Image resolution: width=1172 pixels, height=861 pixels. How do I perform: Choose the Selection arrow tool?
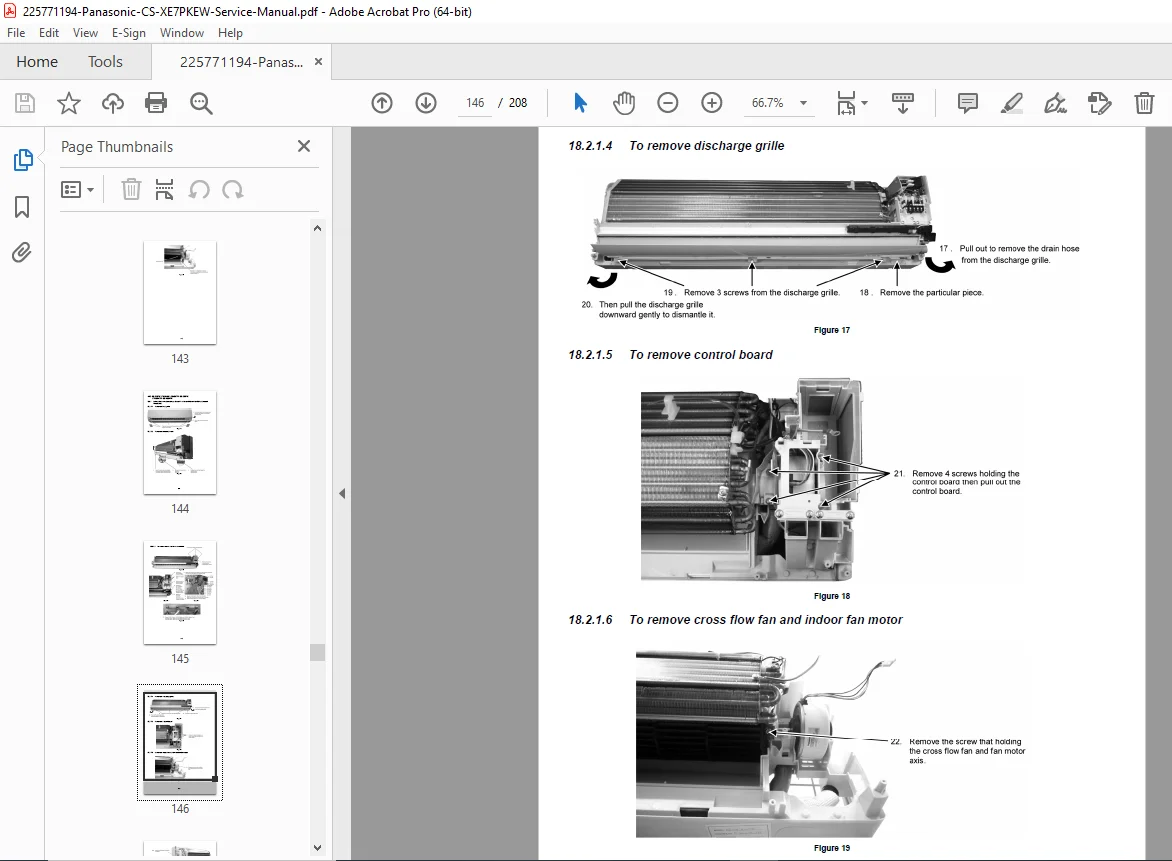(580, 103)
